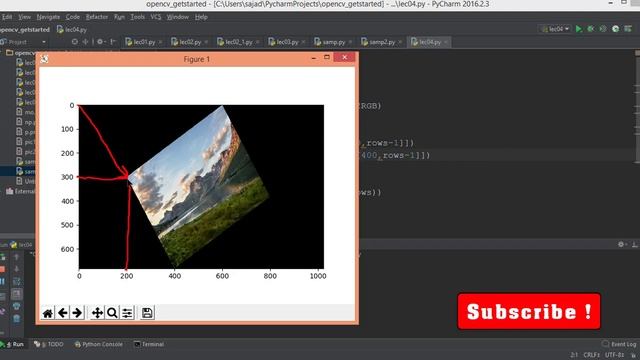
Task: Open the Terminal tool window
Action: pyautogui.click(x=149, y=344)
